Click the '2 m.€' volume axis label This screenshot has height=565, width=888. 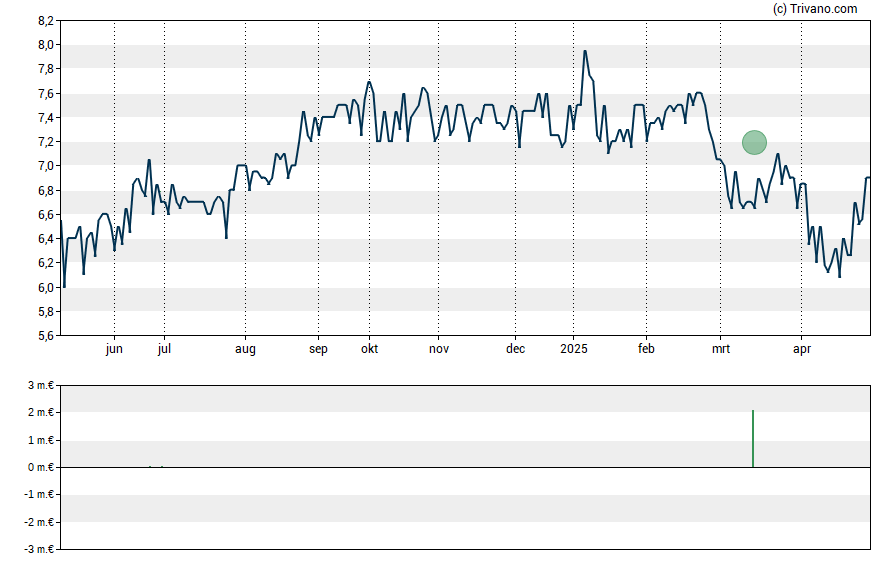tap(41, 412)
